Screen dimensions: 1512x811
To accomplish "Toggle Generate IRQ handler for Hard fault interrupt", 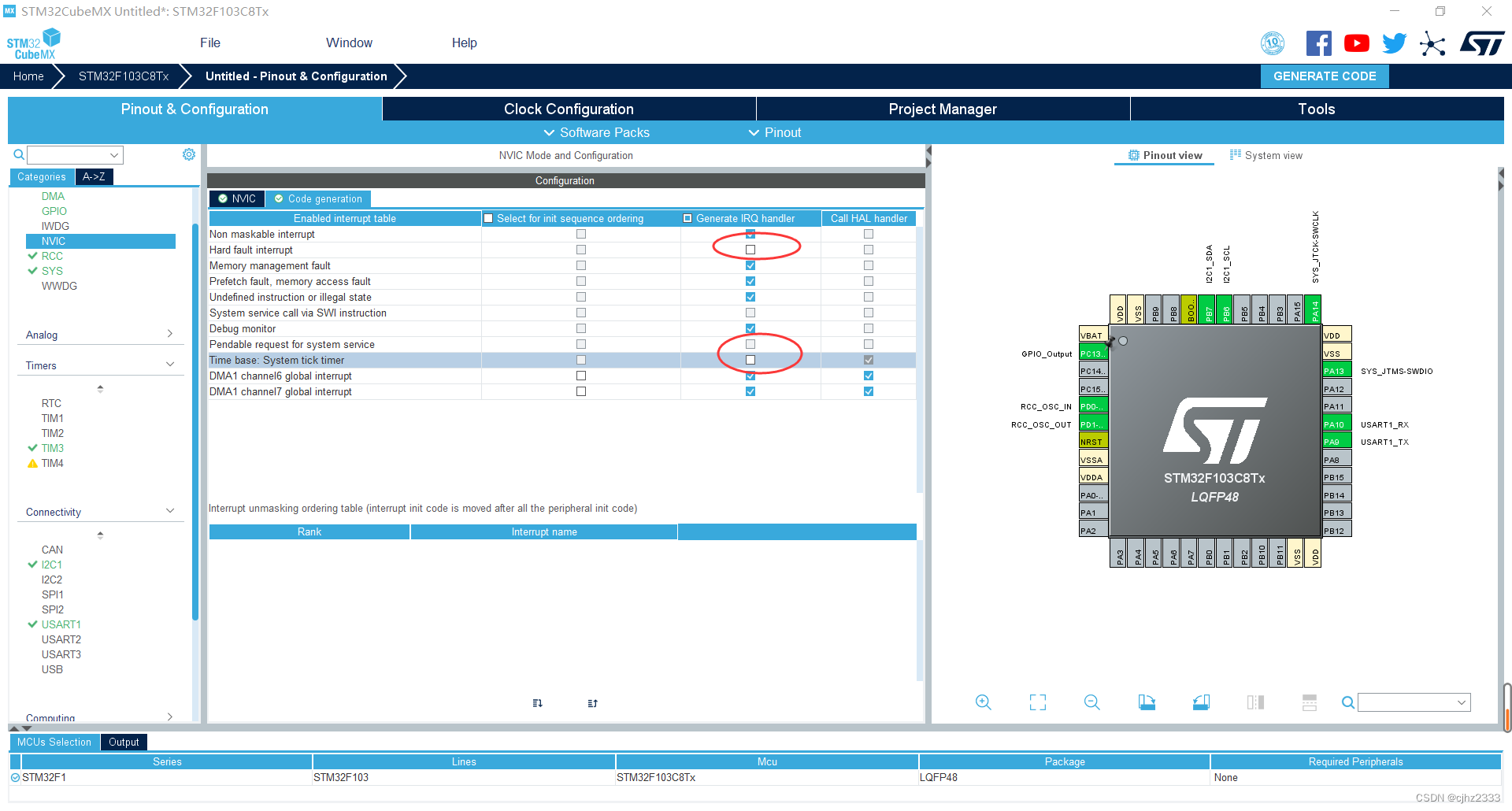I will click(x=750, y=250).
